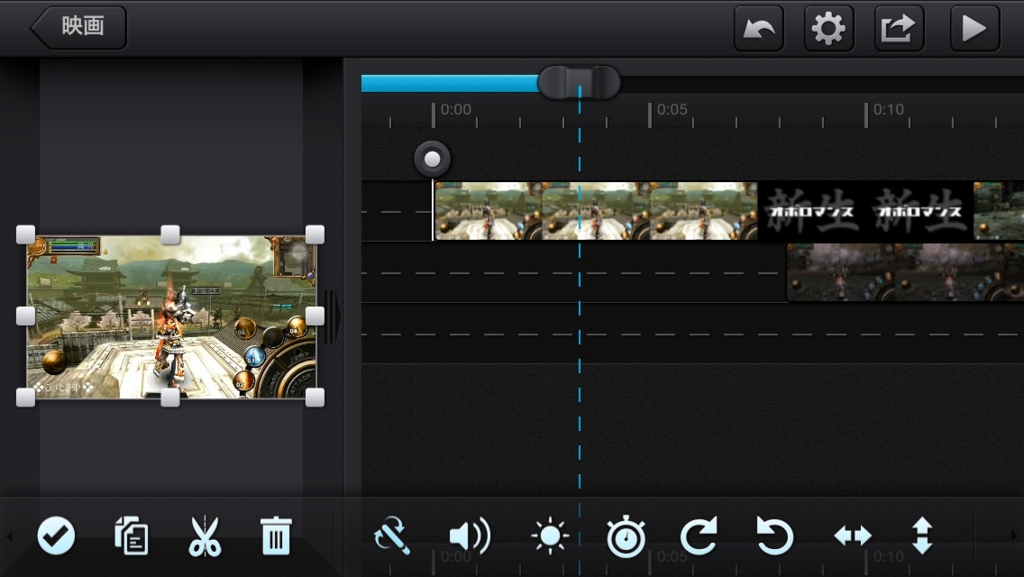
Task: Click the top-right resize handle of preview
Action: 315,234
